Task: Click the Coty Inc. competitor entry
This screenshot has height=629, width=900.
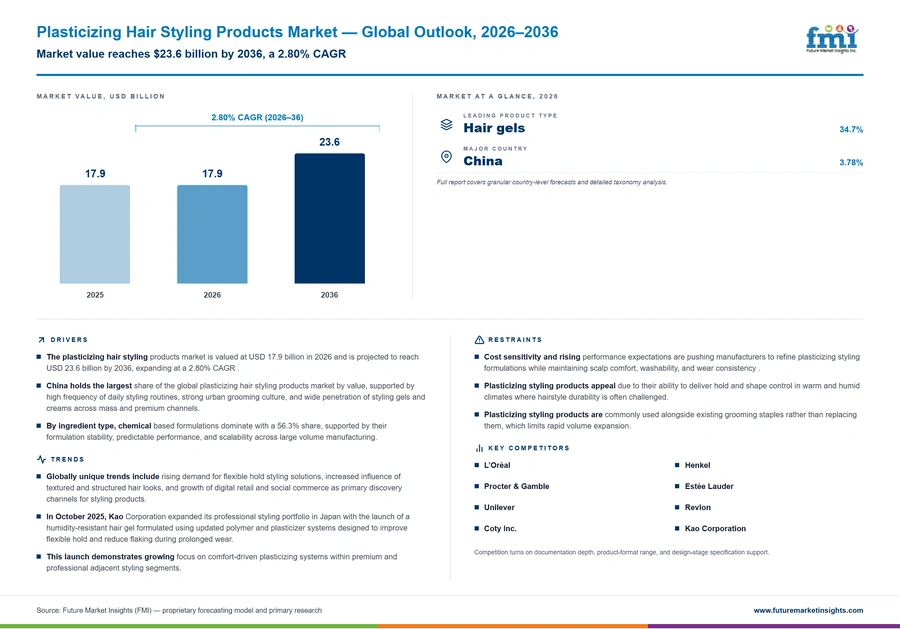Action: coord(500,529)
